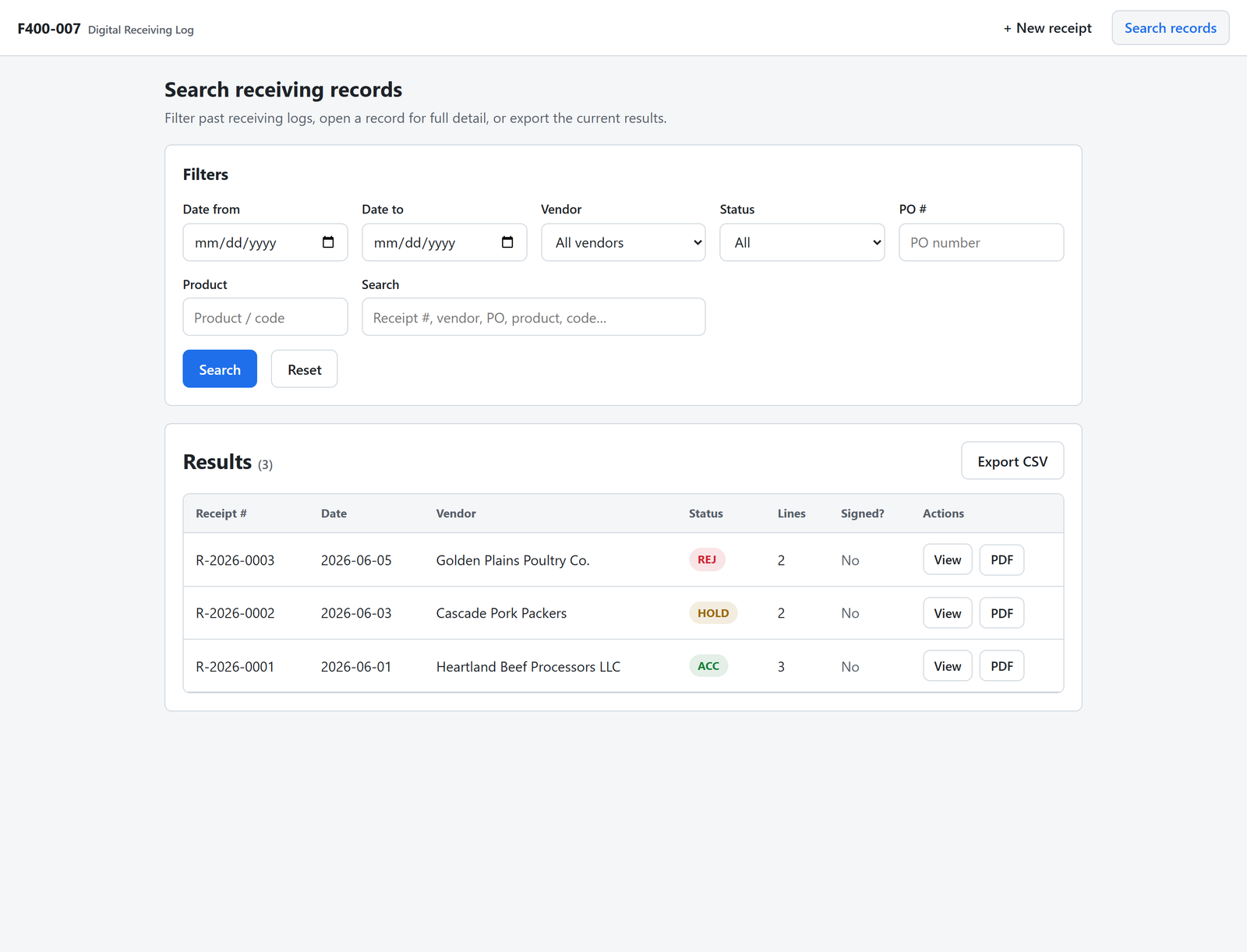View receipt R-2026-0003

948,559
